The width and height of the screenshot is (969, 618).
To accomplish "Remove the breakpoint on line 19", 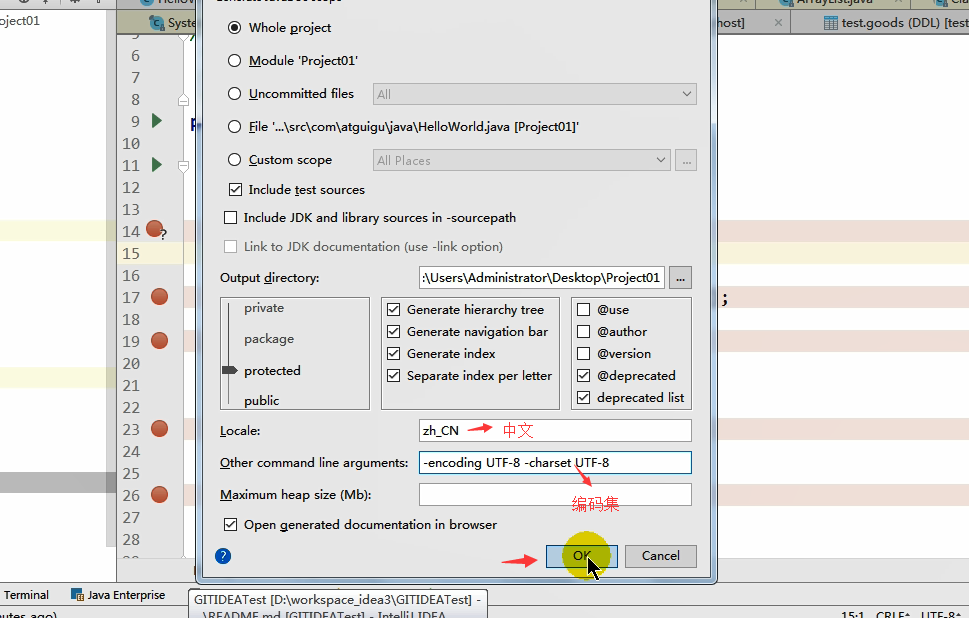I will pos(159,341).
